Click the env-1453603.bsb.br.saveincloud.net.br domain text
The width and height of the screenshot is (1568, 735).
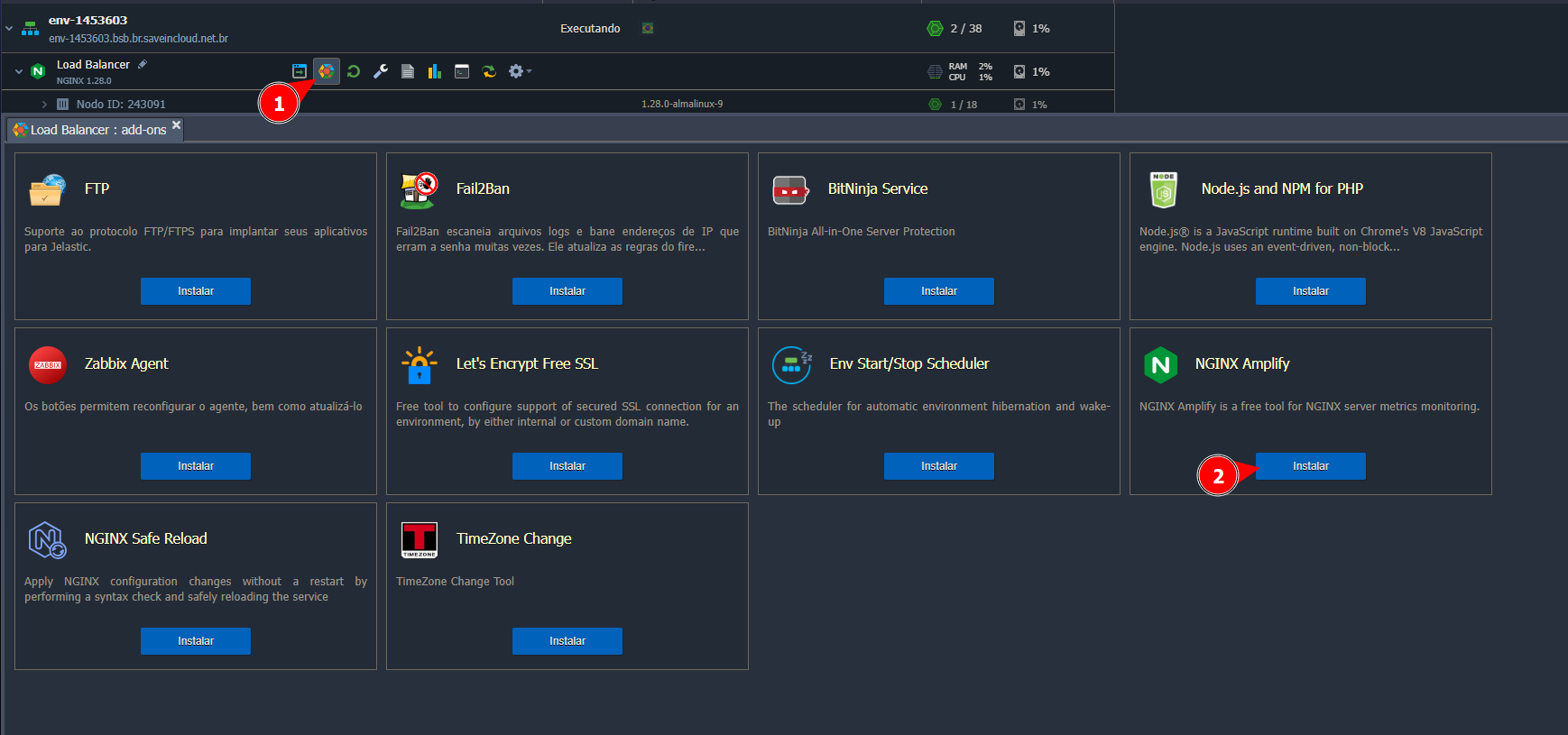[x=138, y=39]
